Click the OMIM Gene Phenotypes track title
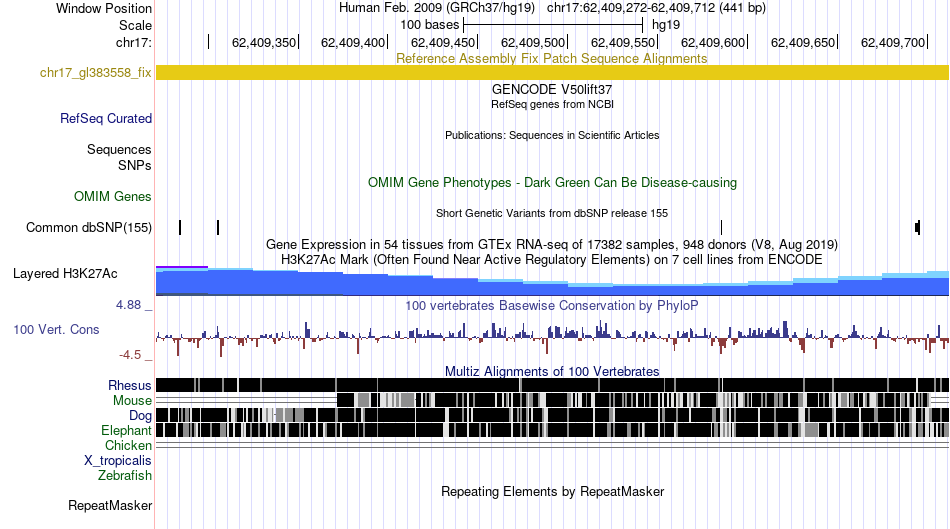 [552, 182]
